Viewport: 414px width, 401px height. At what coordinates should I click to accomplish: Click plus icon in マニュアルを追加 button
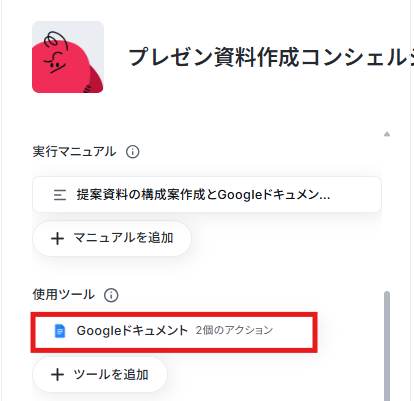coord(57,239)
